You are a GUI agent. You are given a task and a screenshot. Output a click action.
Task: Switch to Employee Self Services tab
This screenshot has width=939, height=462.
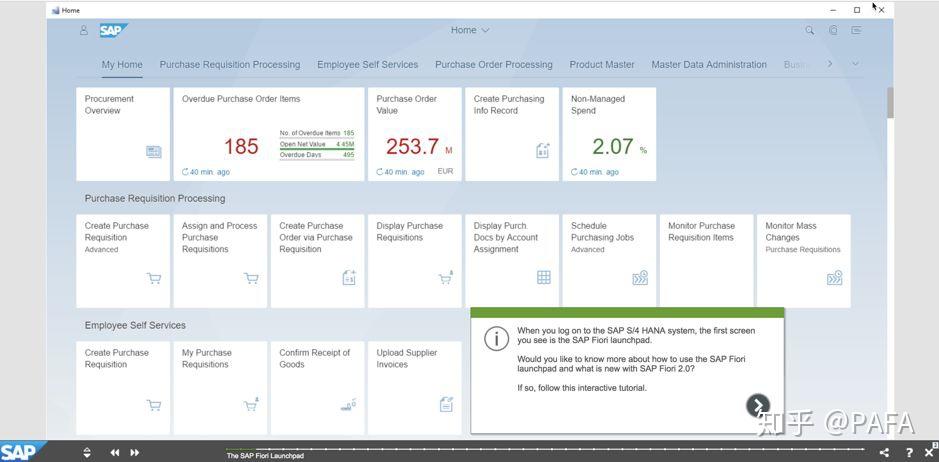coord(368,65)
